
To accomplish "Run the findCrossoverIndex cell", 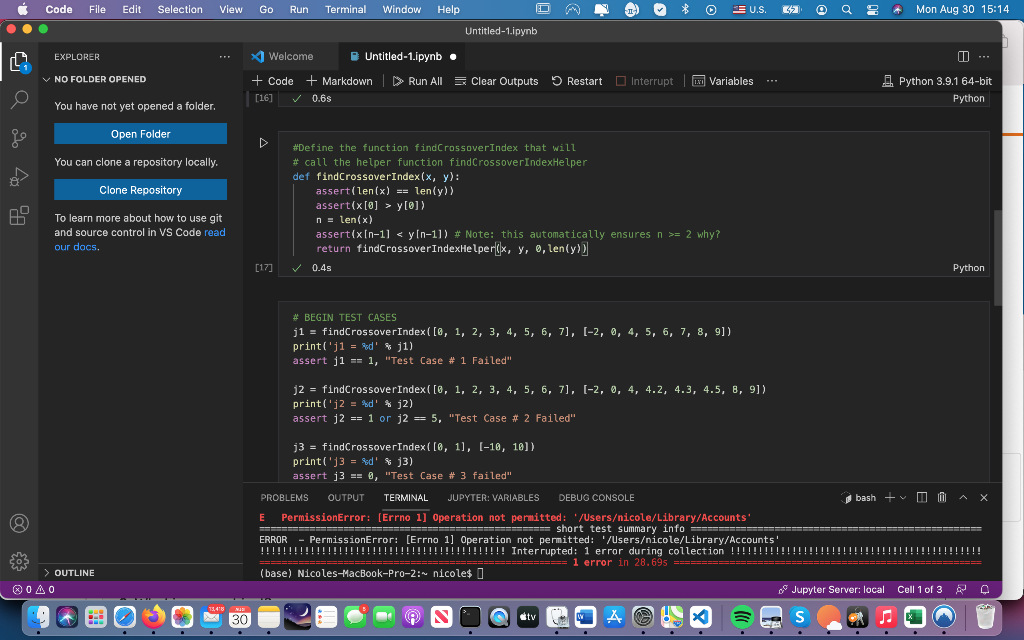I will coord(263,143).
